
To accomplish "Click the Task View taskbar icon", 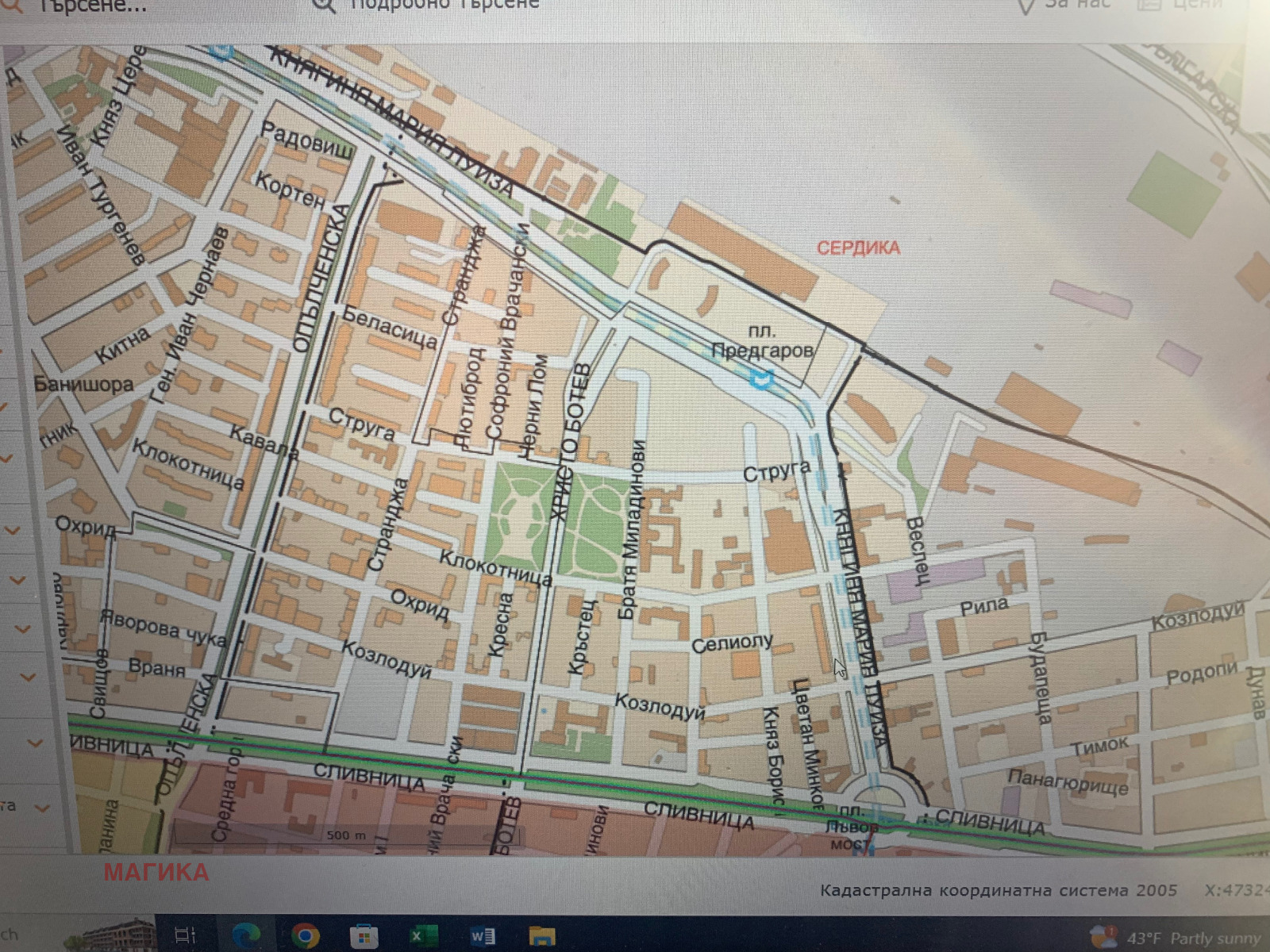I will 185,935.
